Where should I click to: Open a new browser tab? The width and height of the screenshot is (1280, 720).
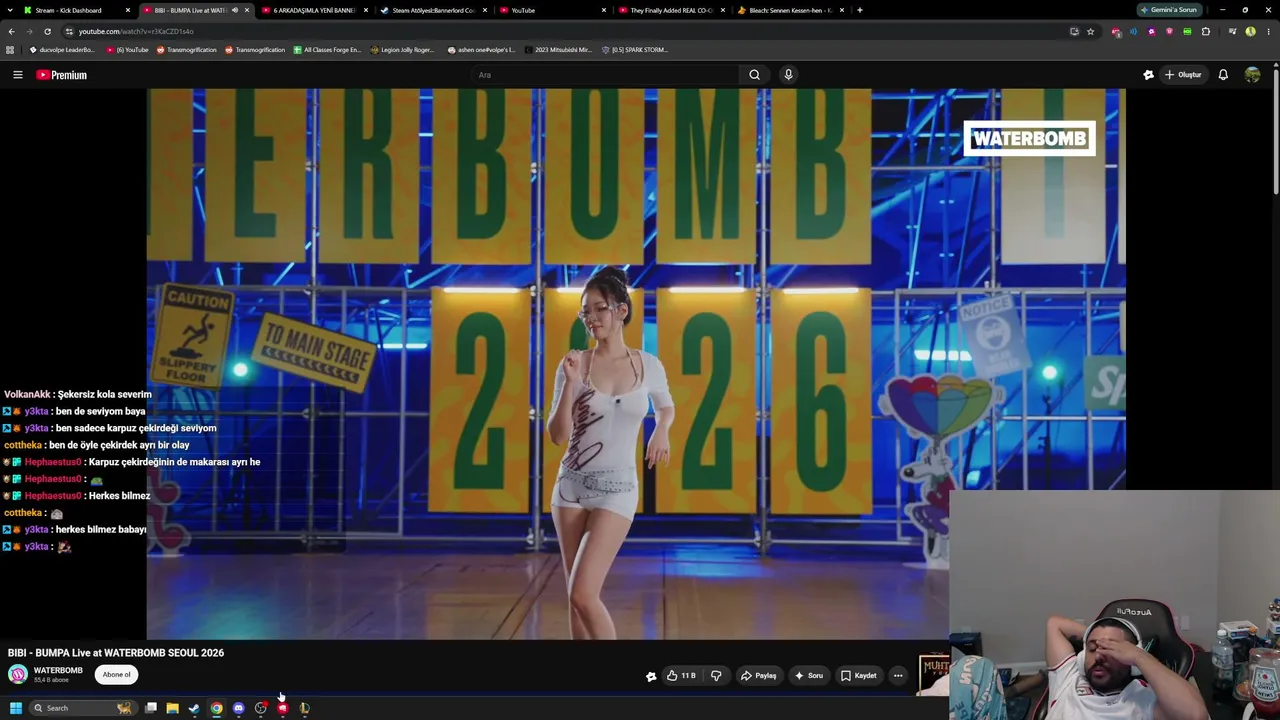tap(860, 10)
